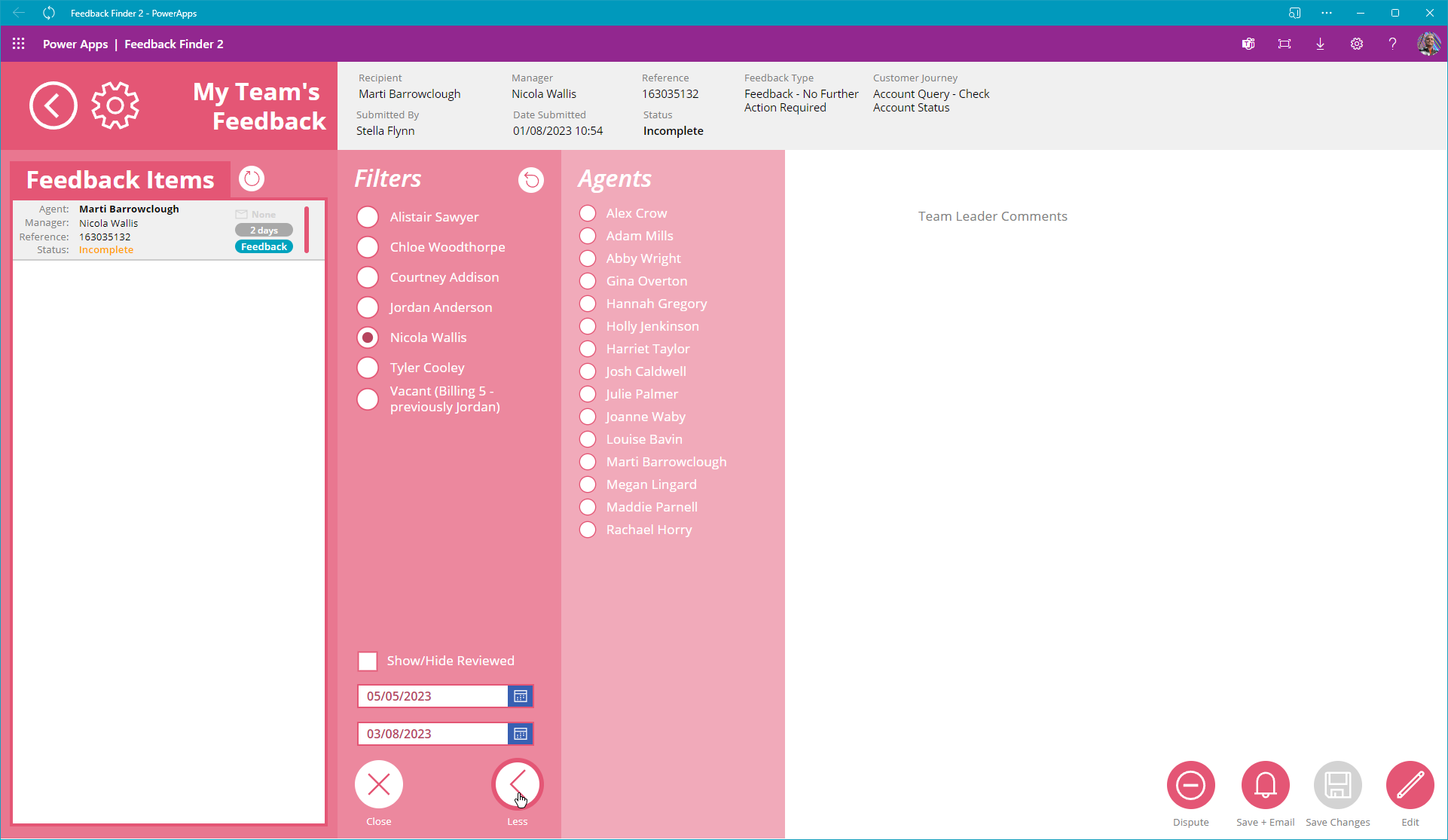Close the Filters panel

tap(379, 785)
